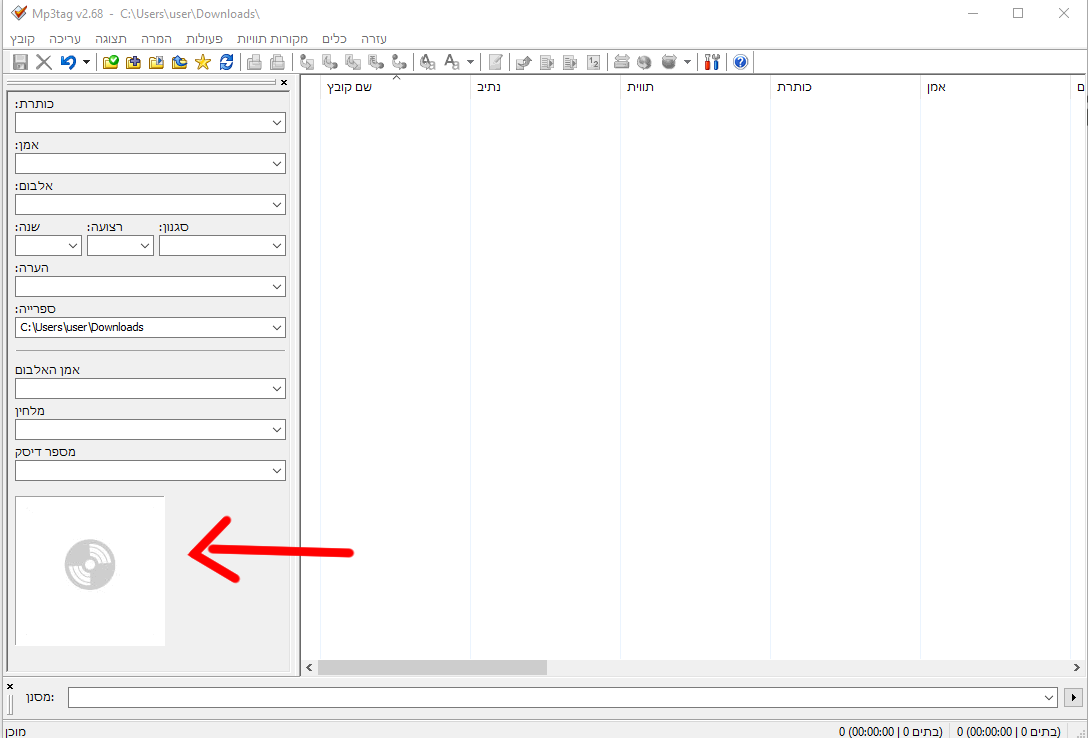Image resolution: width=1088 pixels, height=738 pixels.
Task: Click the Filename to Filename convert icon
Action: click(353, 62)
